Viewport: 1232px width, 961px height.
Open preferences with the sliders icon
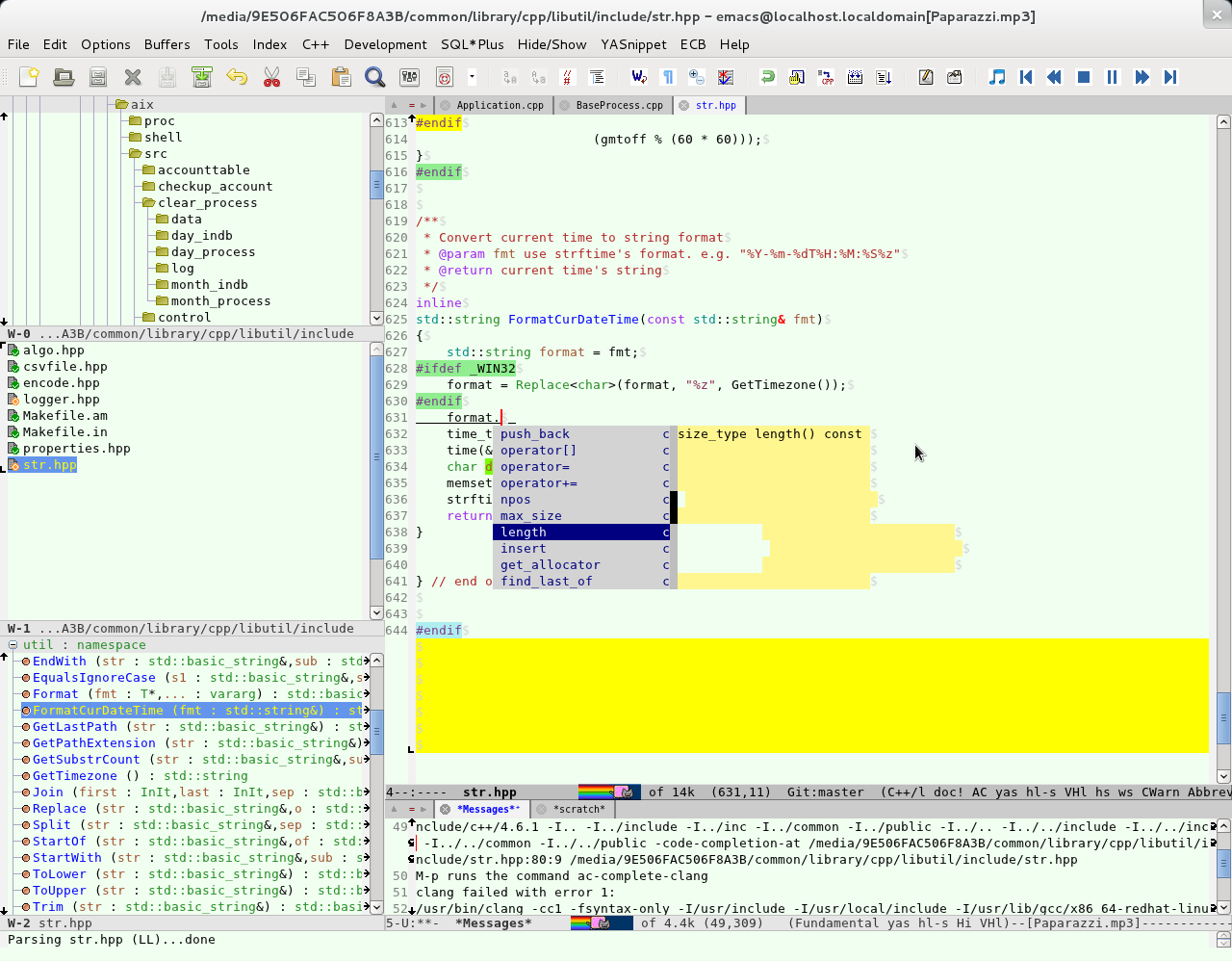pyautogui.click(x=410, y=77)
